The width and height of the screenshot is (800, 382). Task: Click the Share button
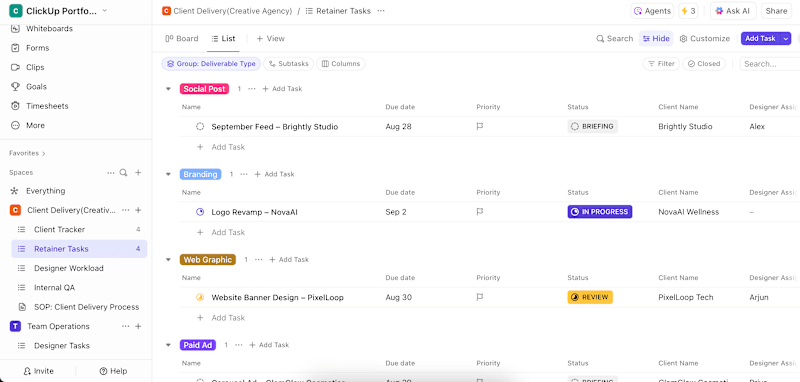(x=777, y=11)
